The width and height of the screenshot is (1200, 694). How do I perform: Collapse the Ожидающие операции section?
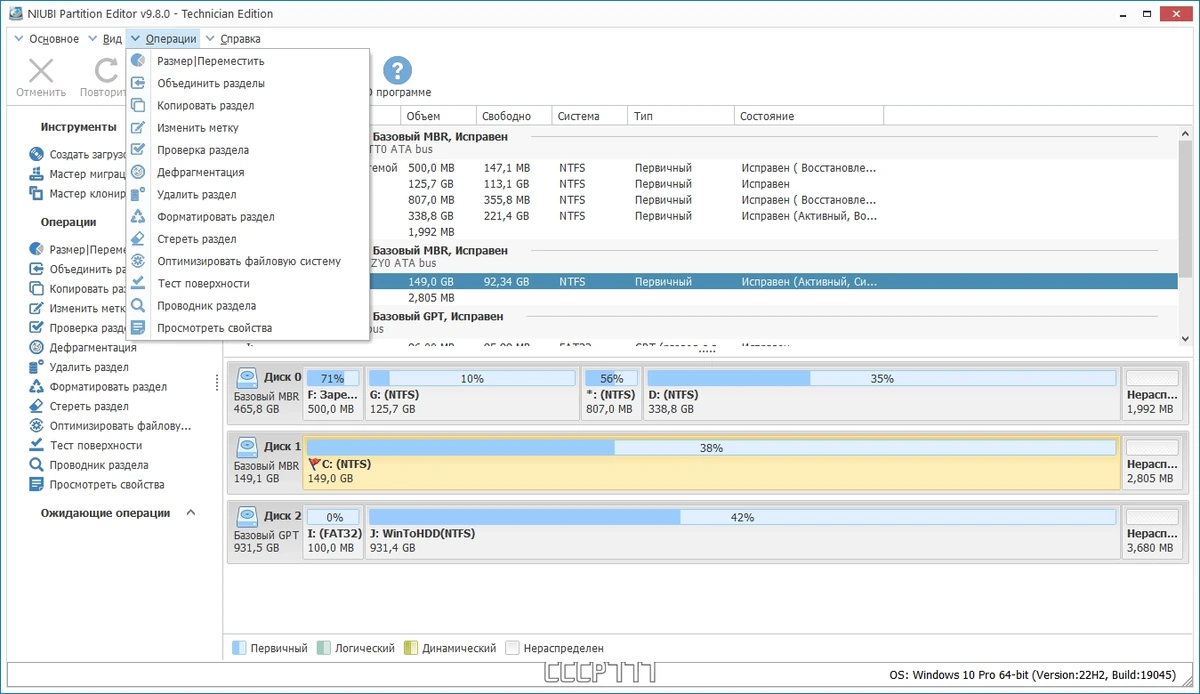(x=191, y=513)
